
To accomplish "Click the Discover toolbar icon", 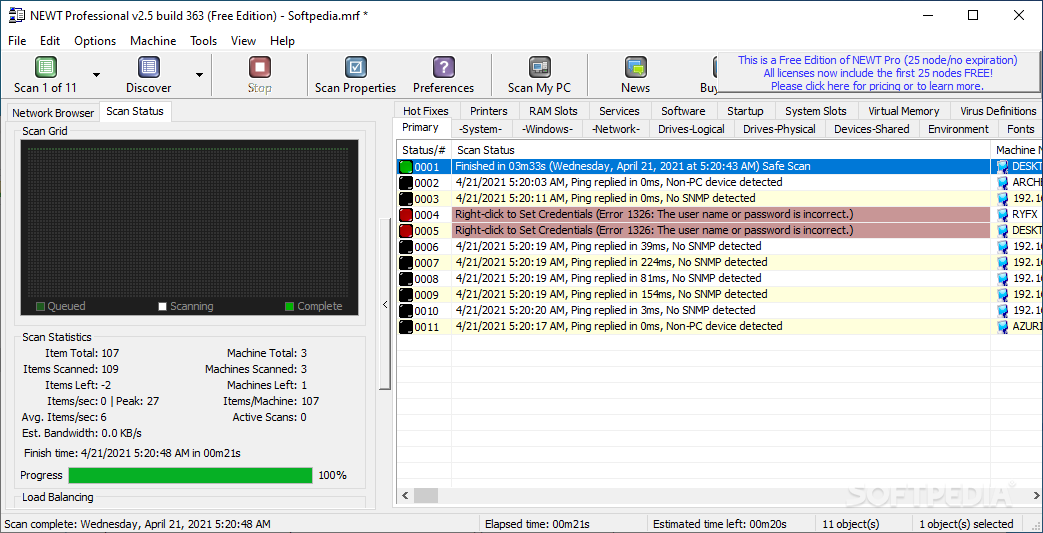I will pyautogui.click(x=148, y=68).
